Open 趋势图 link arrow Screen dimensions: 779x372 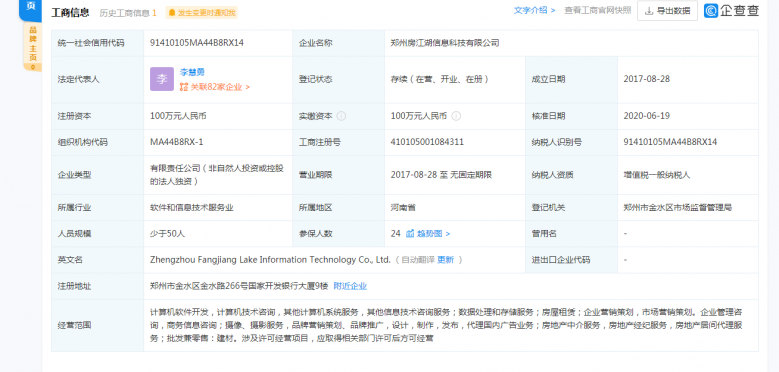[433, 233]
